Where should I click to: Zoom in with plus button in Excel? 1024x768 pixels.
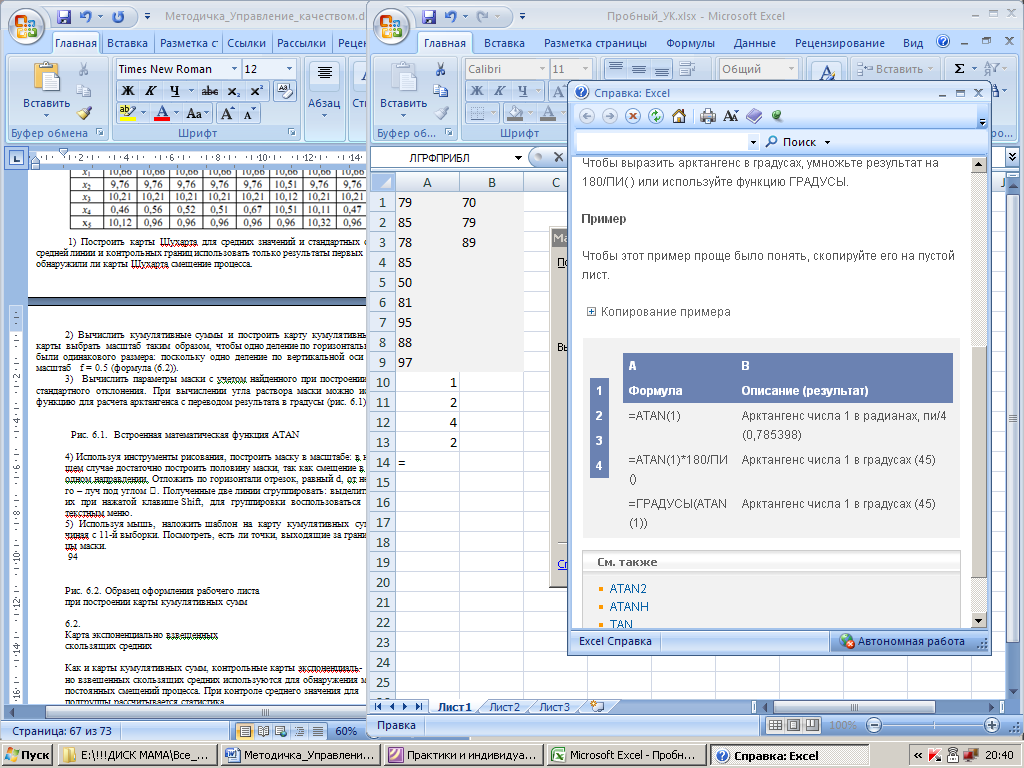tap(991, 725)
